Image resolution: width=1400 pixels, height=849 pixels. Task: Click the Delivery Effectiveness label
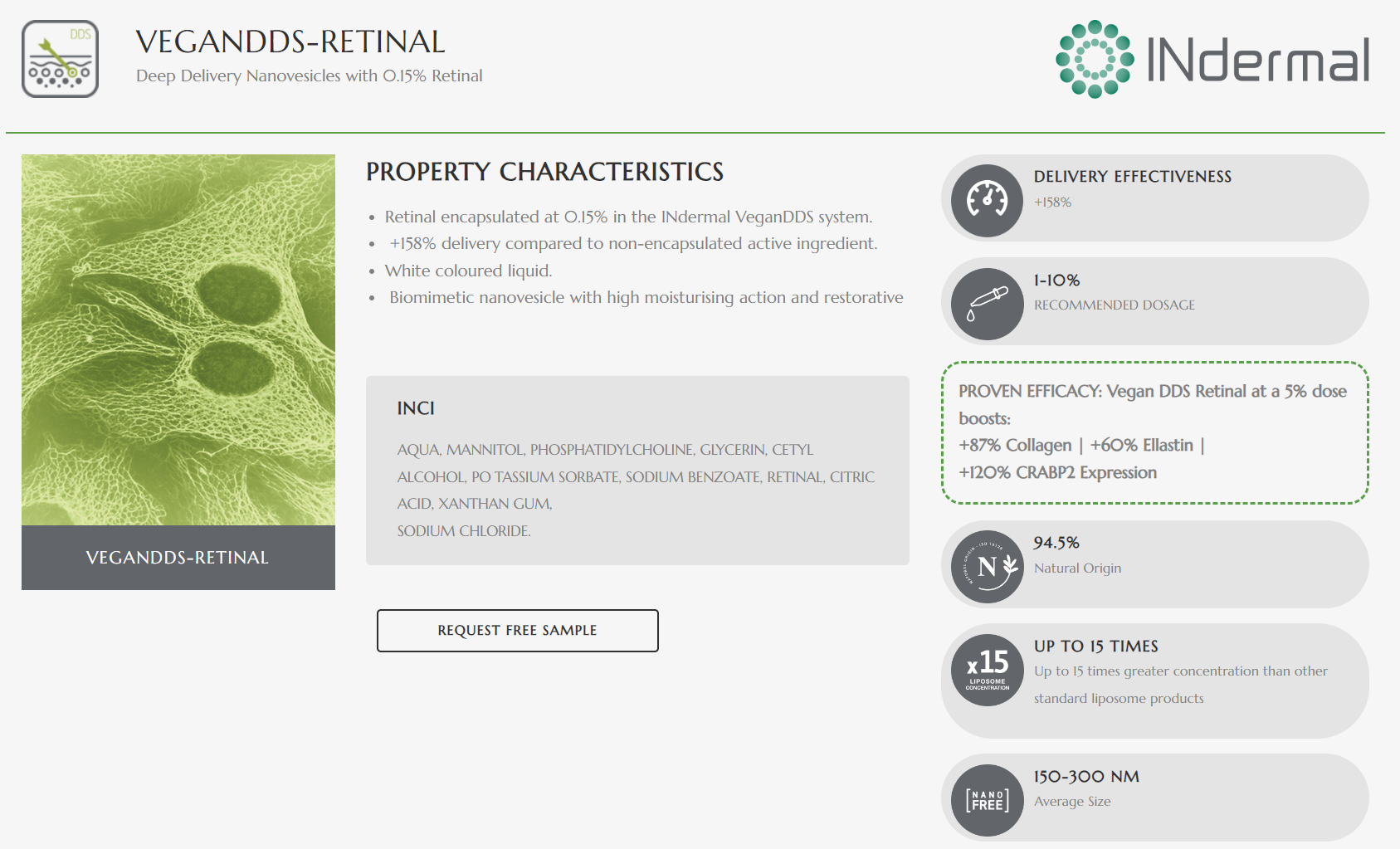(x=1132, y=177)
